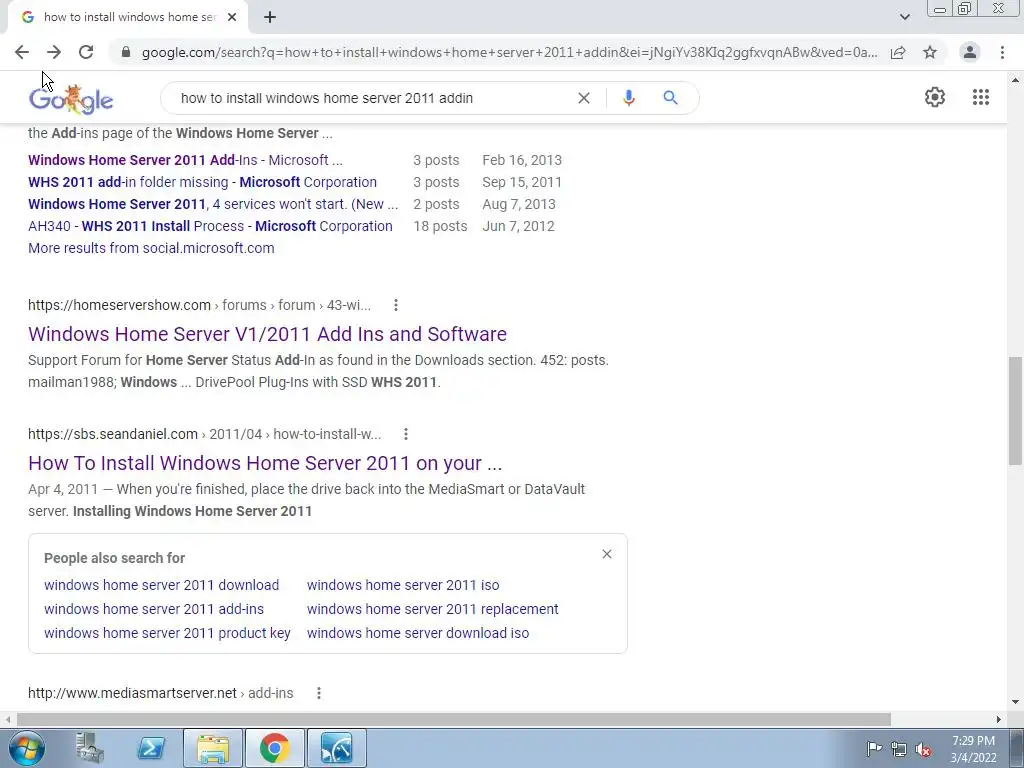Click the horizontal scrollbar right arrow
The height and width of the screenshot is (768, 1024).
click(999, 719)
